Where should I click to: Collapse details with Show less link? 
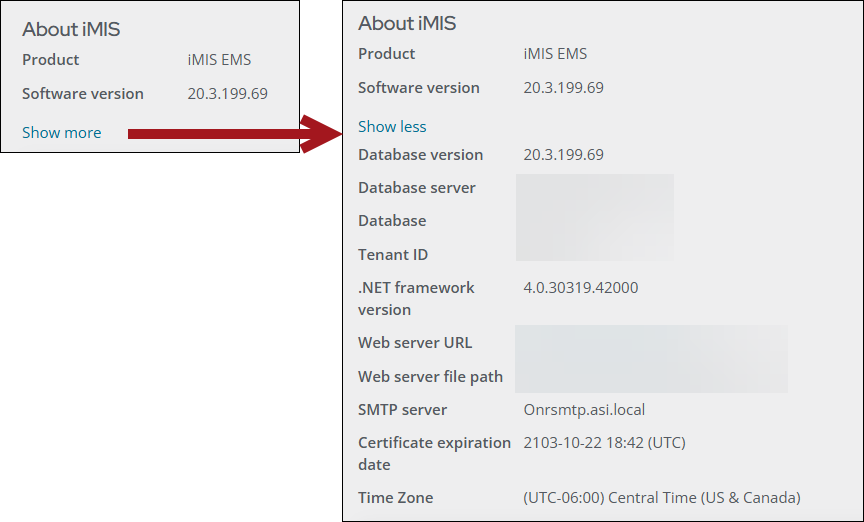tap(392, 127)
